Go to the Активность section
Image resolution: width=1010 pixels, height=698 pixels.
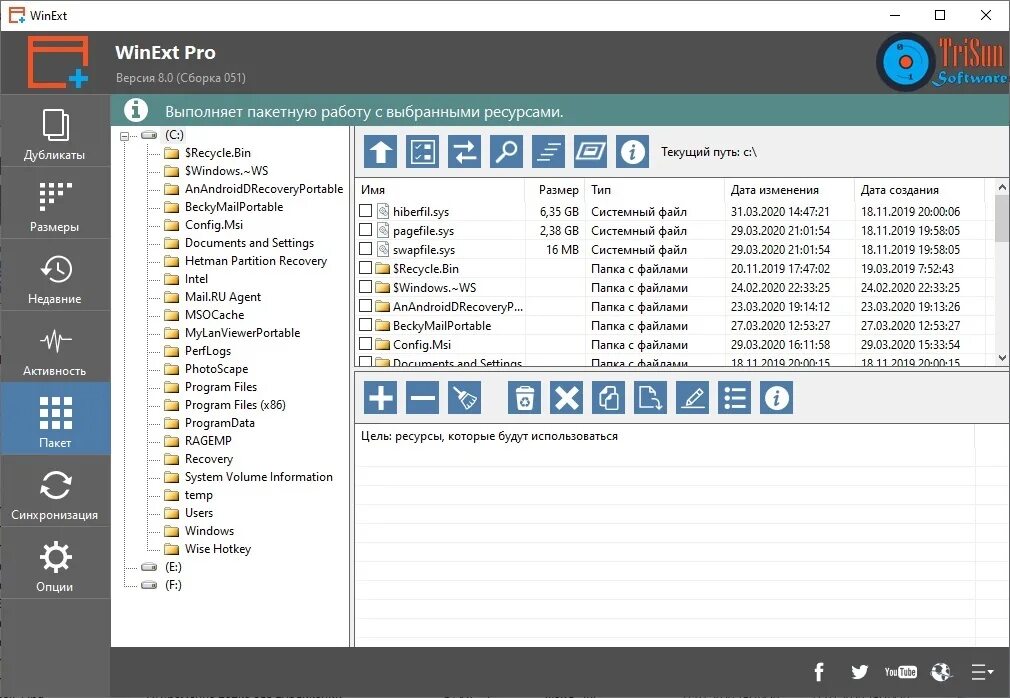pyautogui.click(x=55, y=348)
